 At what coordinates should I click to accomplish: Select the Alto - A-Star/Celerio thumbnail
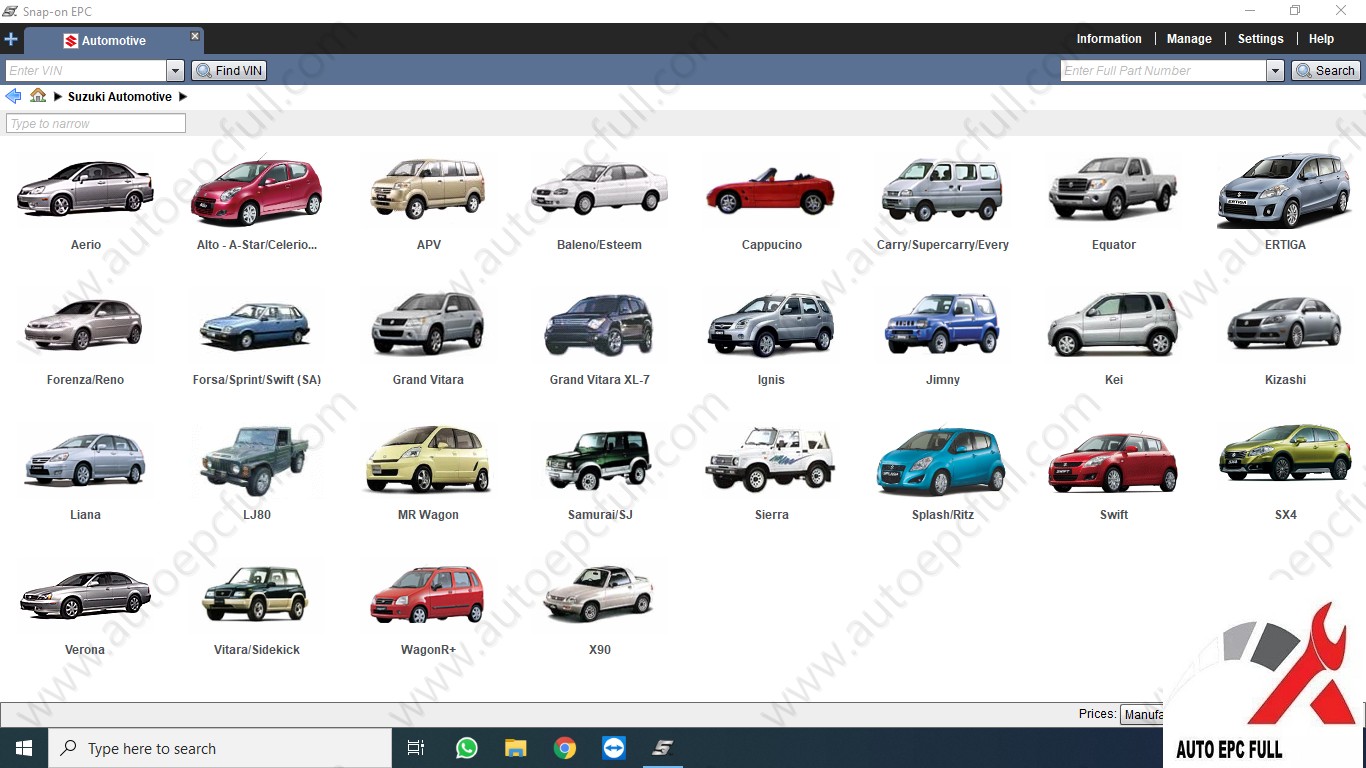[x=257, y=190]
